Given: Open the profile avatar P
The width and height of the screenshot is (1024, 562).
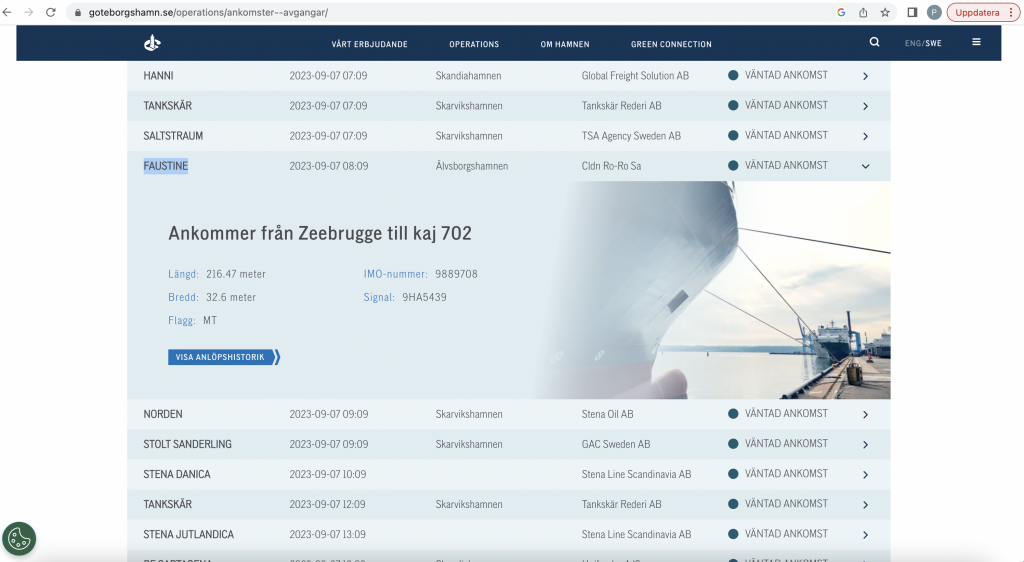Looking at the screenshot, I should tap(934, 12).
